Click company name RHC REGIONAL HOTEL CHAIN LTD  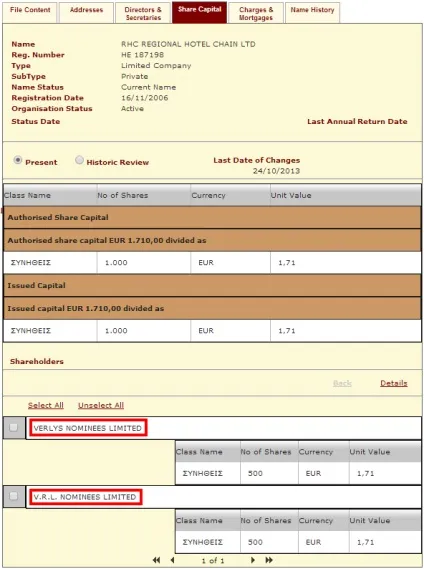tap(188, 44)
